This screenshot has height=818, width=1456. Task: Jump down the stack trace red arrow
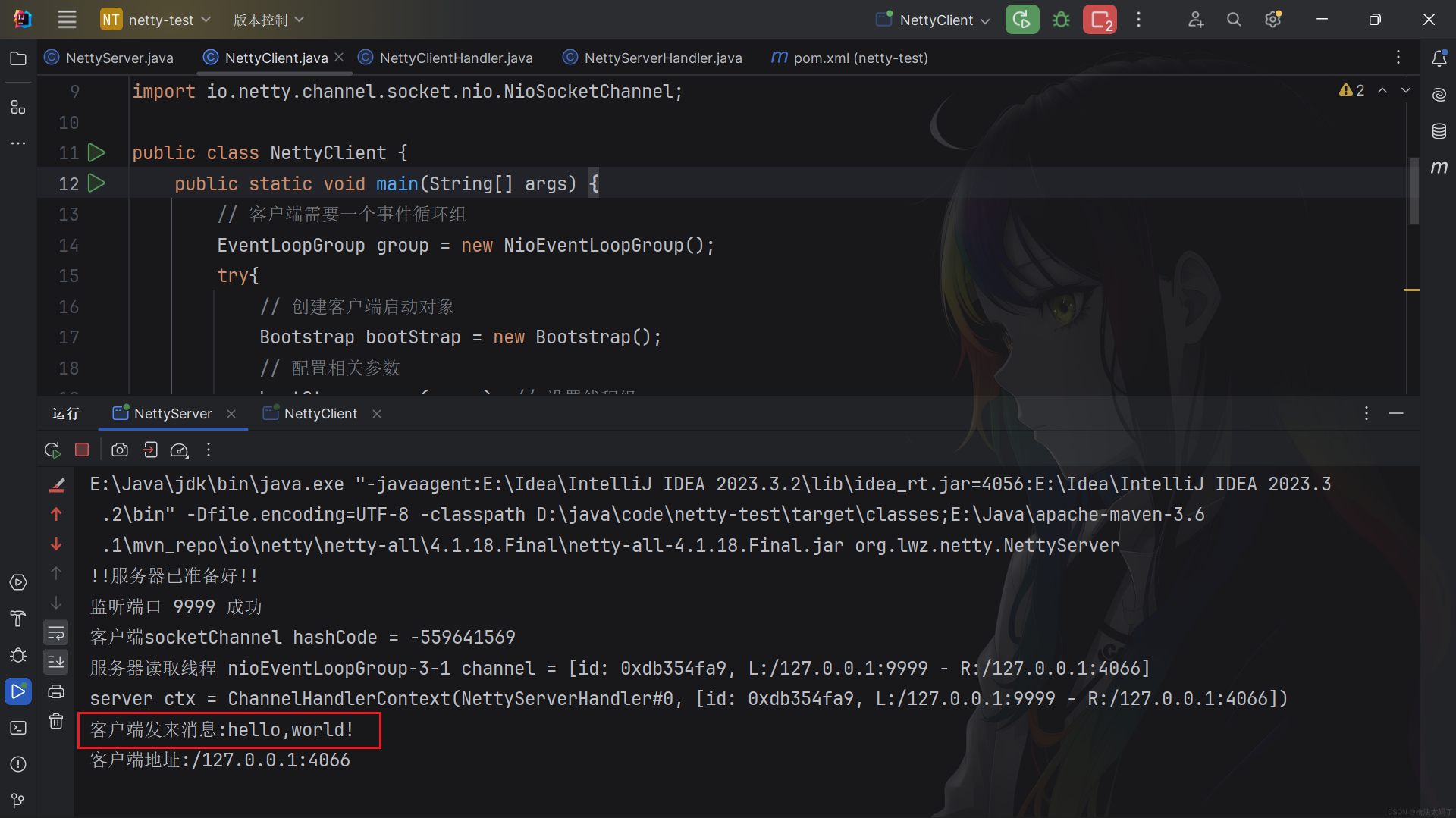click(x=56, y=544)
